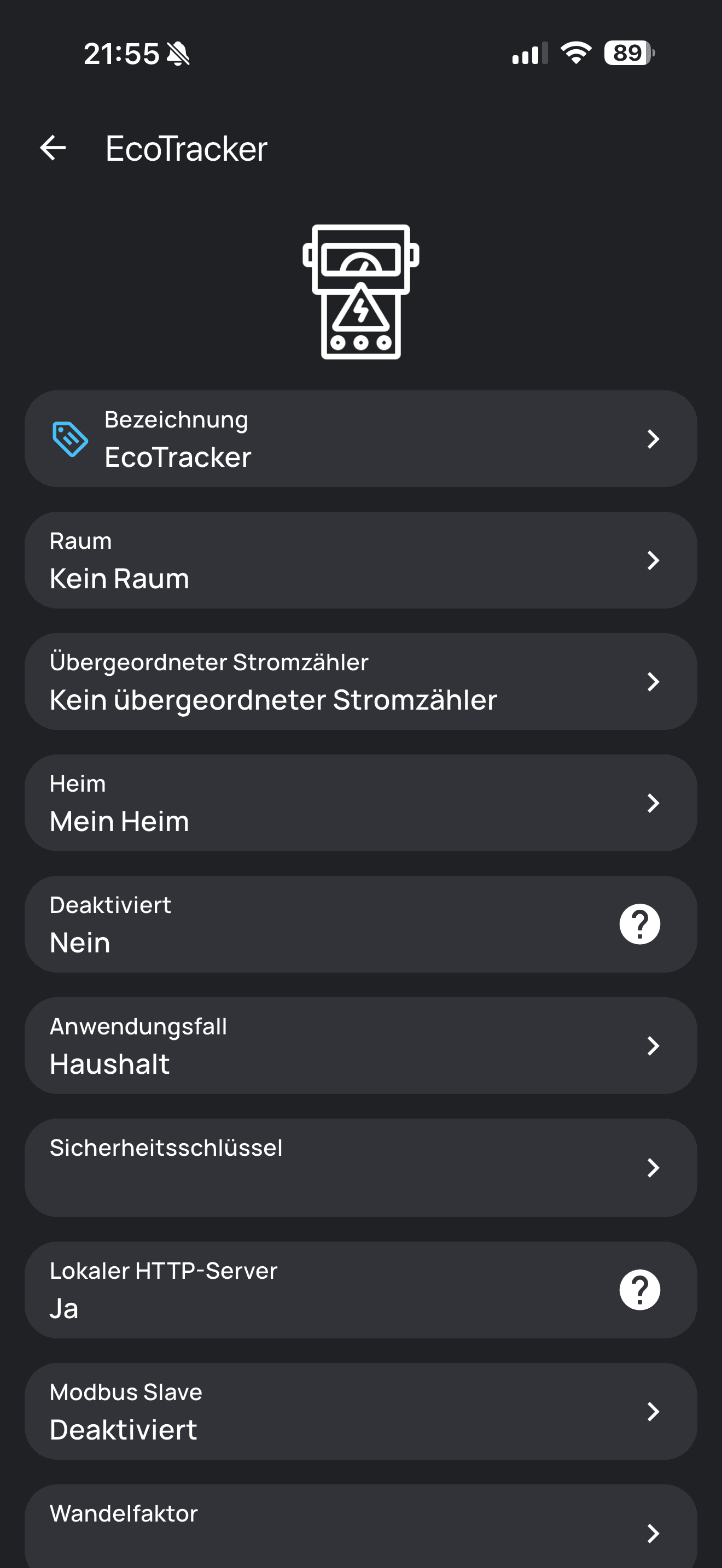Expand the Anwendungsfall chevron

(653, 1046)
